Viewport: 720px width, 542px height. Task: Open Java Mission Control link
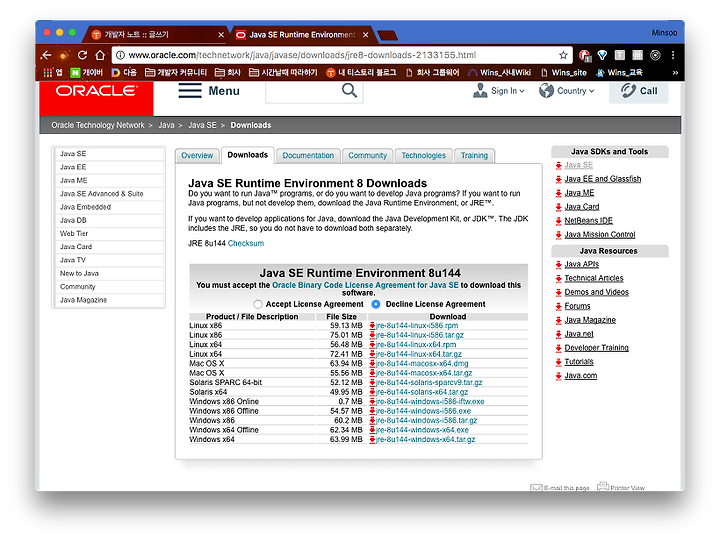tap(600, 235)
